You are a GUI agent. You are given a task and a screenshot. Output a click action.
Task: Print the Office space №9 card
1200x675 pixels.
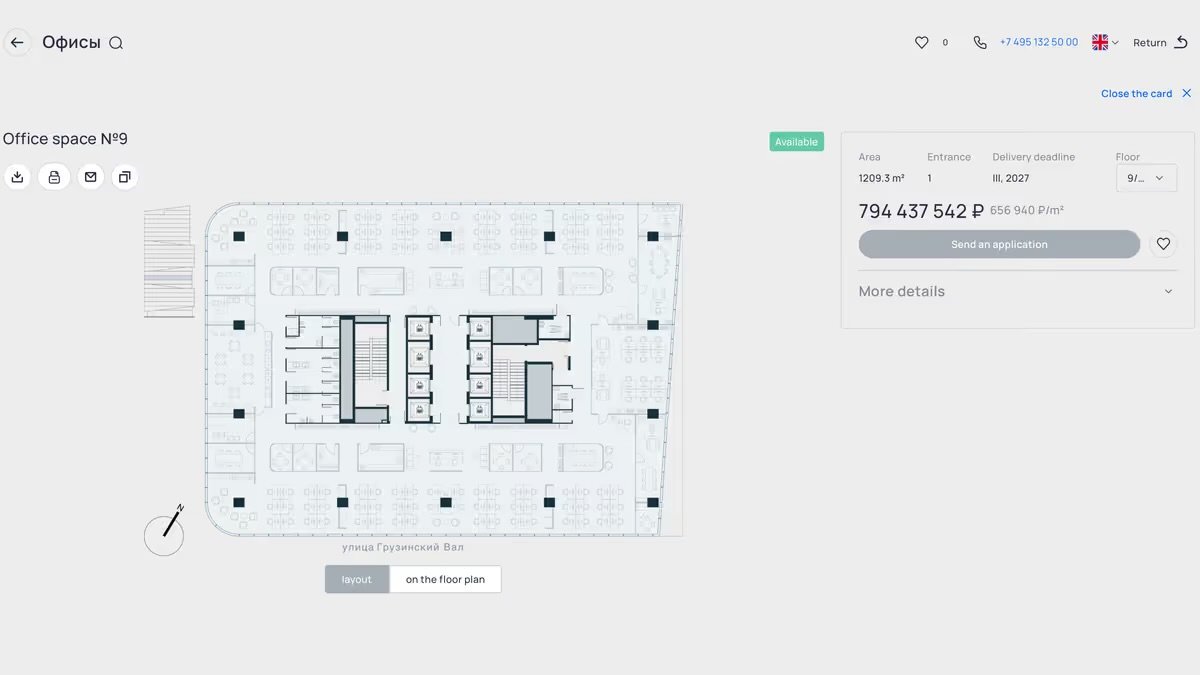pyautogui.click(x=54, y=177)
